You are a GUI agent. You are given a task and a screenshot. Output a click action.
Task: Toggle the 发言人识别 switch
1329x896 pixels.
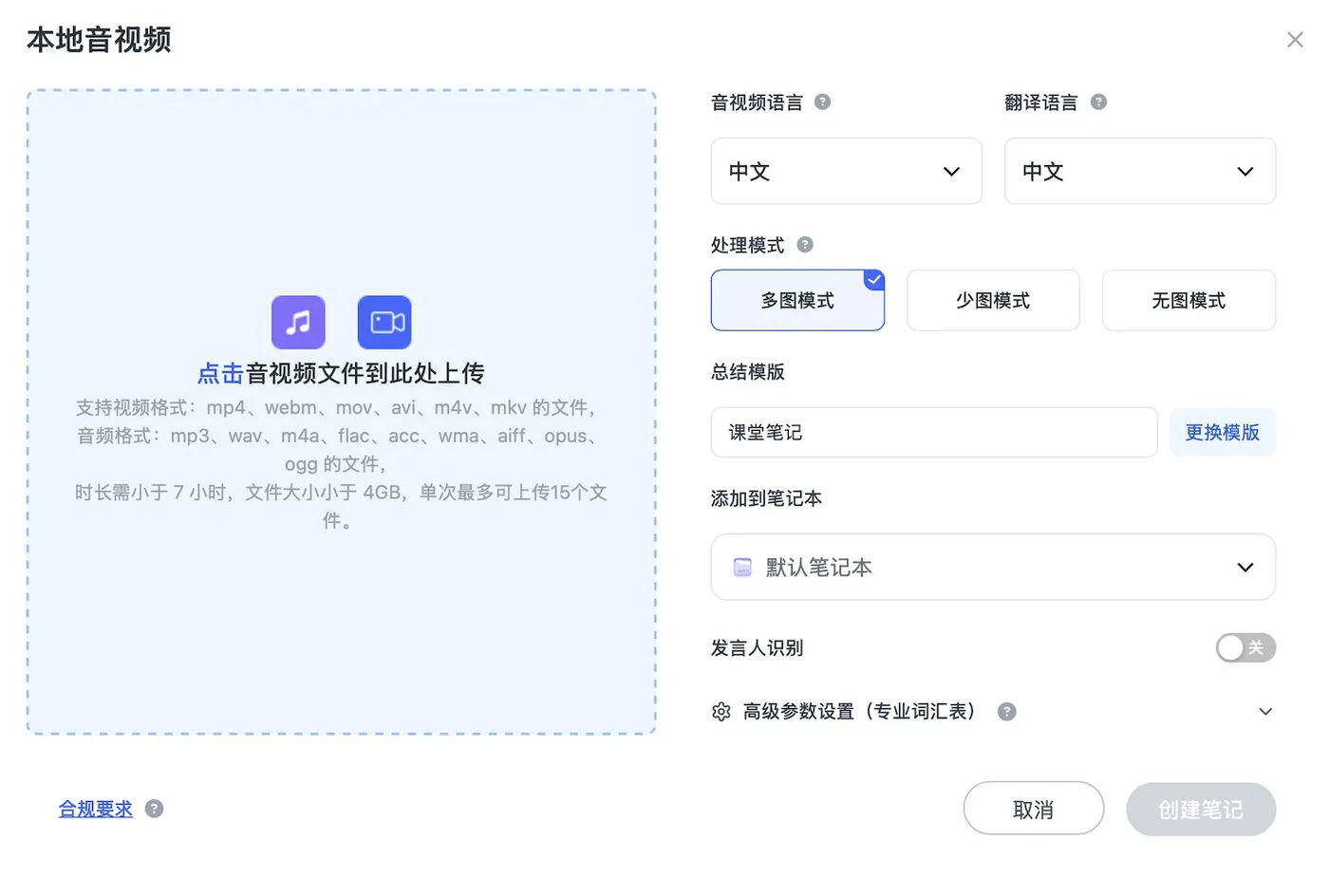(x=1245, y=648)
